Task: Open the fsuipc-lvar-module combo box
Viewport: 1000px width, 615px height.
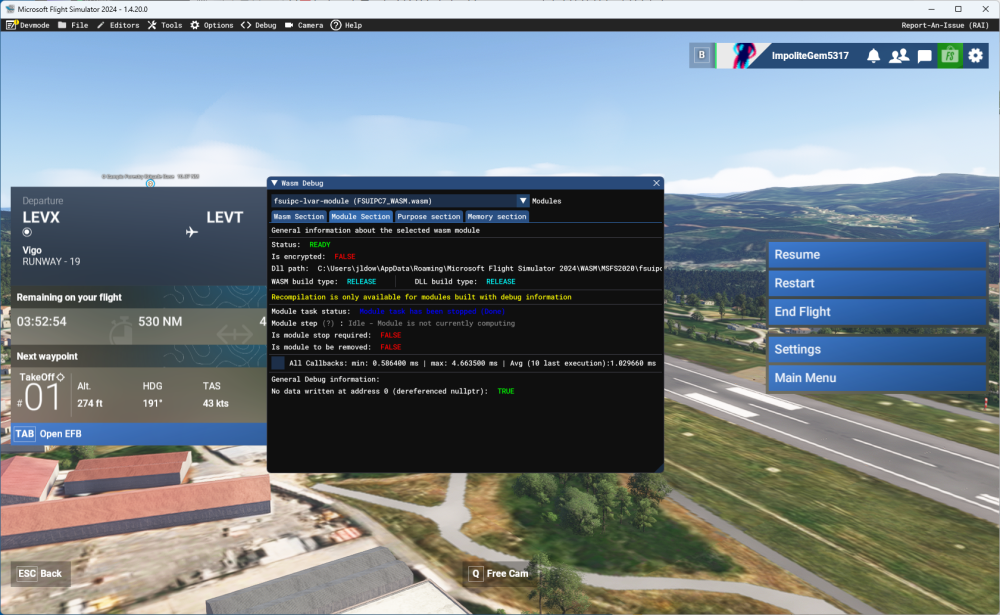Action: point(393,201)
